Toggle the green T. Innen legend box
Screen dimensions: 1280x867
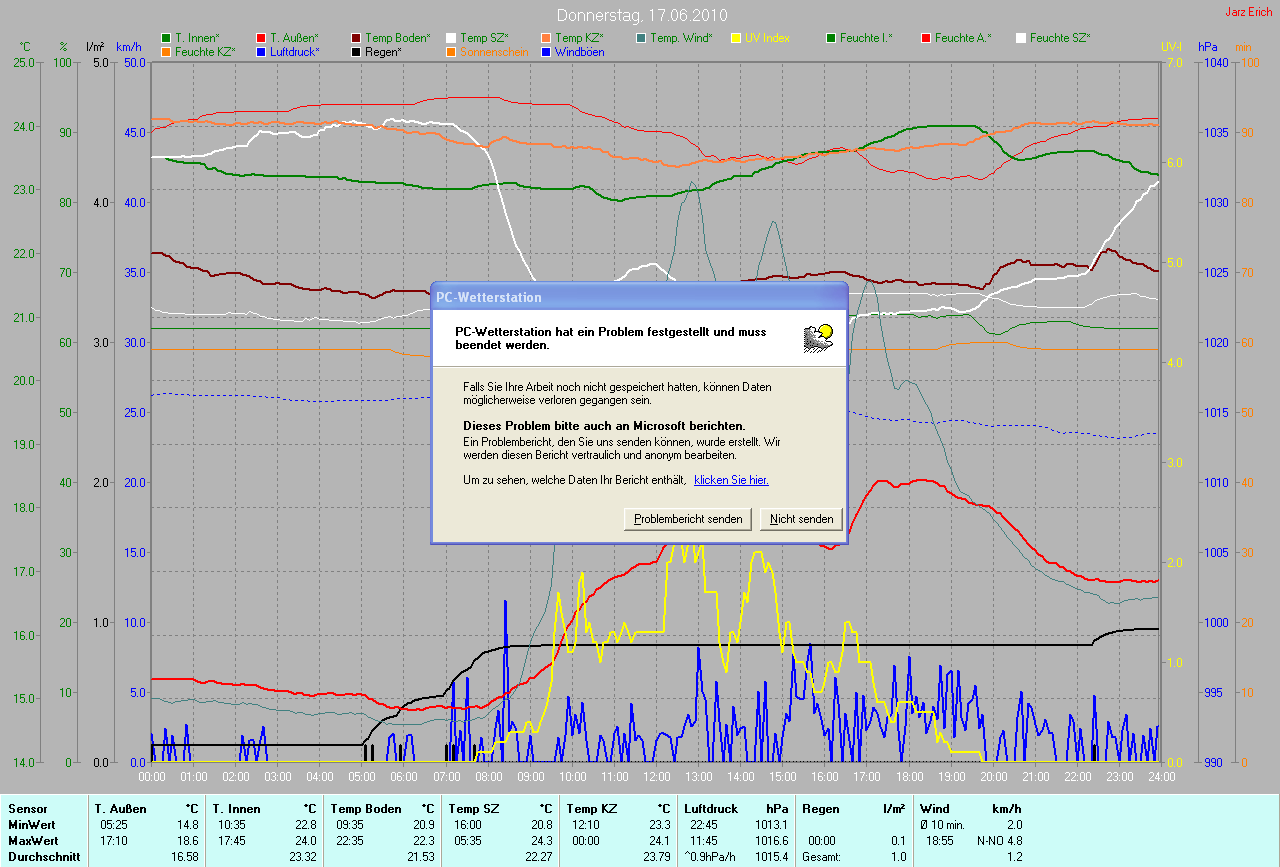[166, 38]
